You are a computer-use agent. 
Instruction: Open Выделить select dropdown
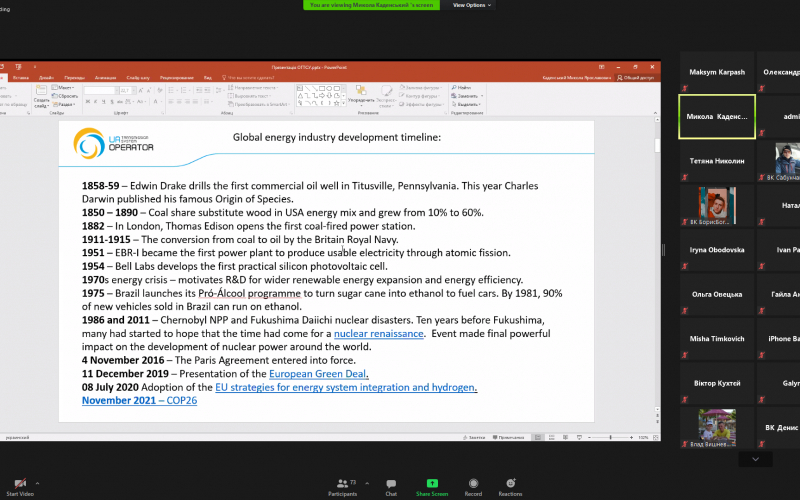466,104
